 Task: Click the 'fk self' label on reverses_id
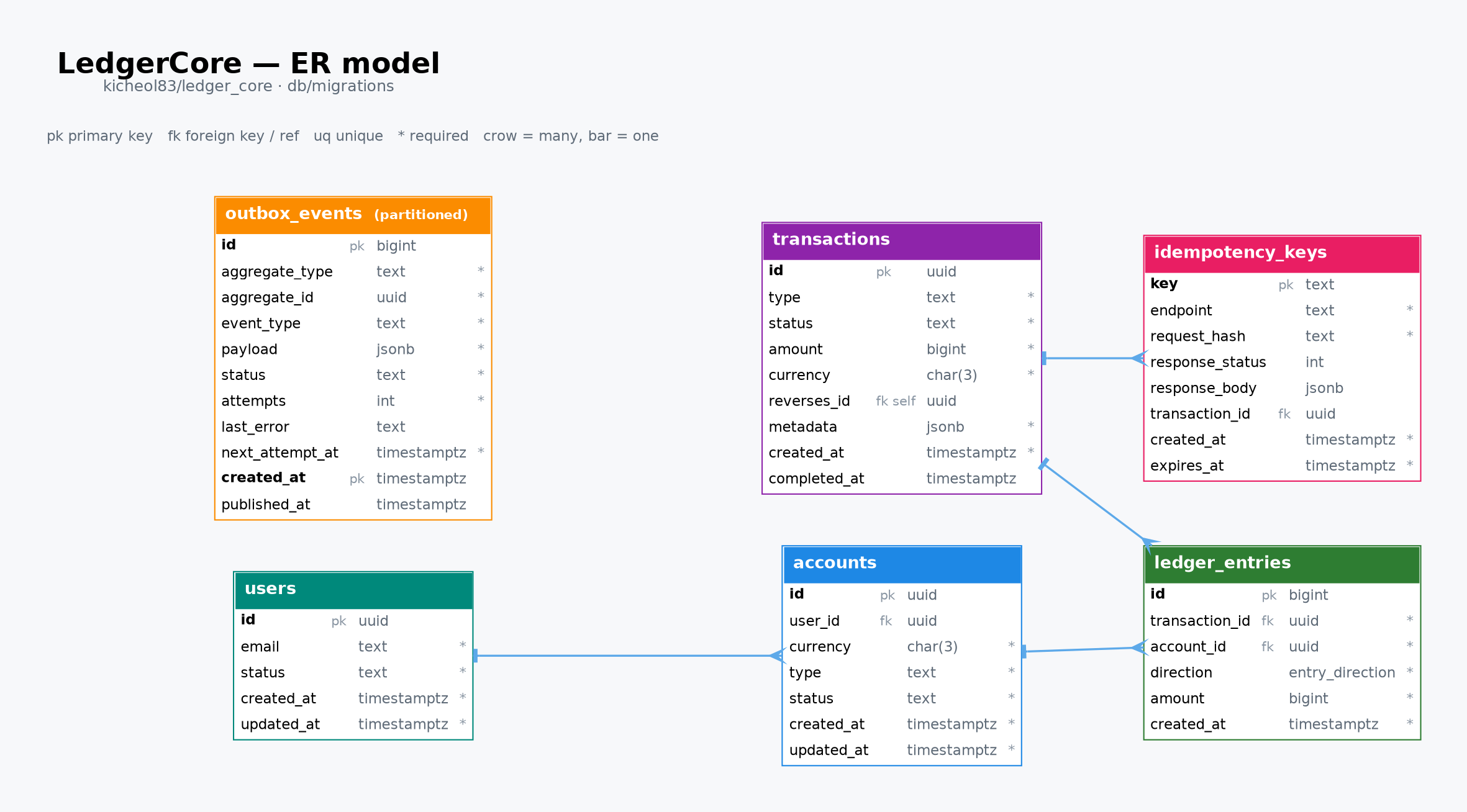point(896,402)
